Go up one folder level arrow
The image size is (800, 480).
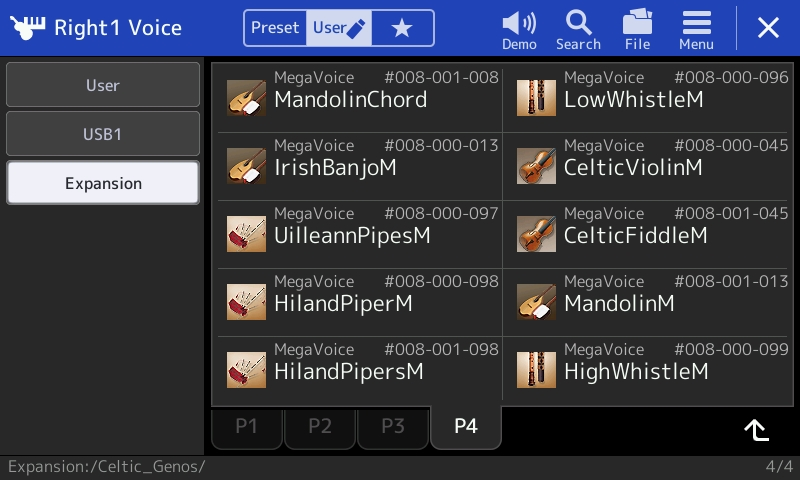click(x=756, y=430)
